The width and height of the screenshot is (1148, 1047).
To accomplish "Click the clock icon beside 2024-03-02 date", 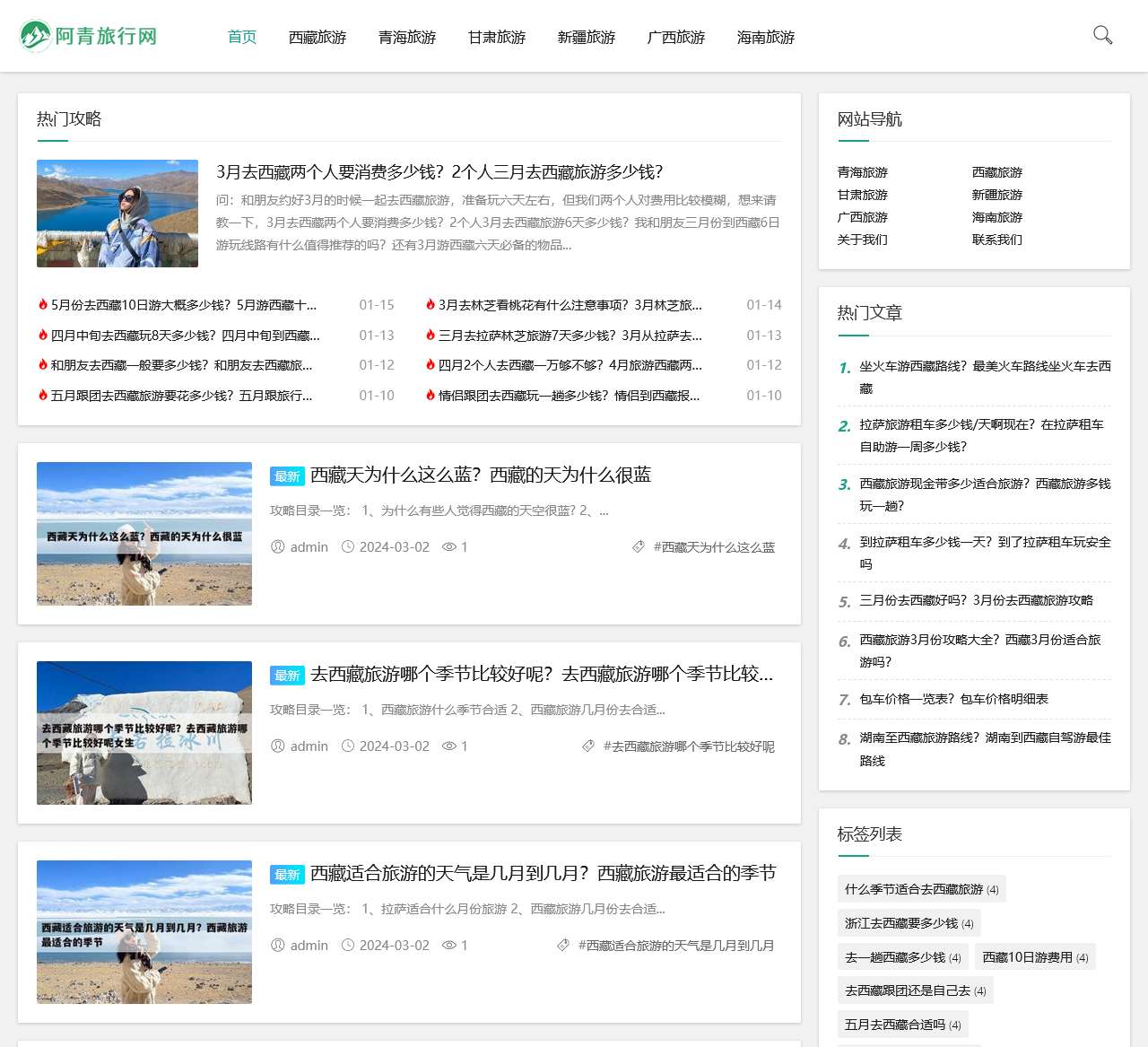I will [x=347, y=546].
